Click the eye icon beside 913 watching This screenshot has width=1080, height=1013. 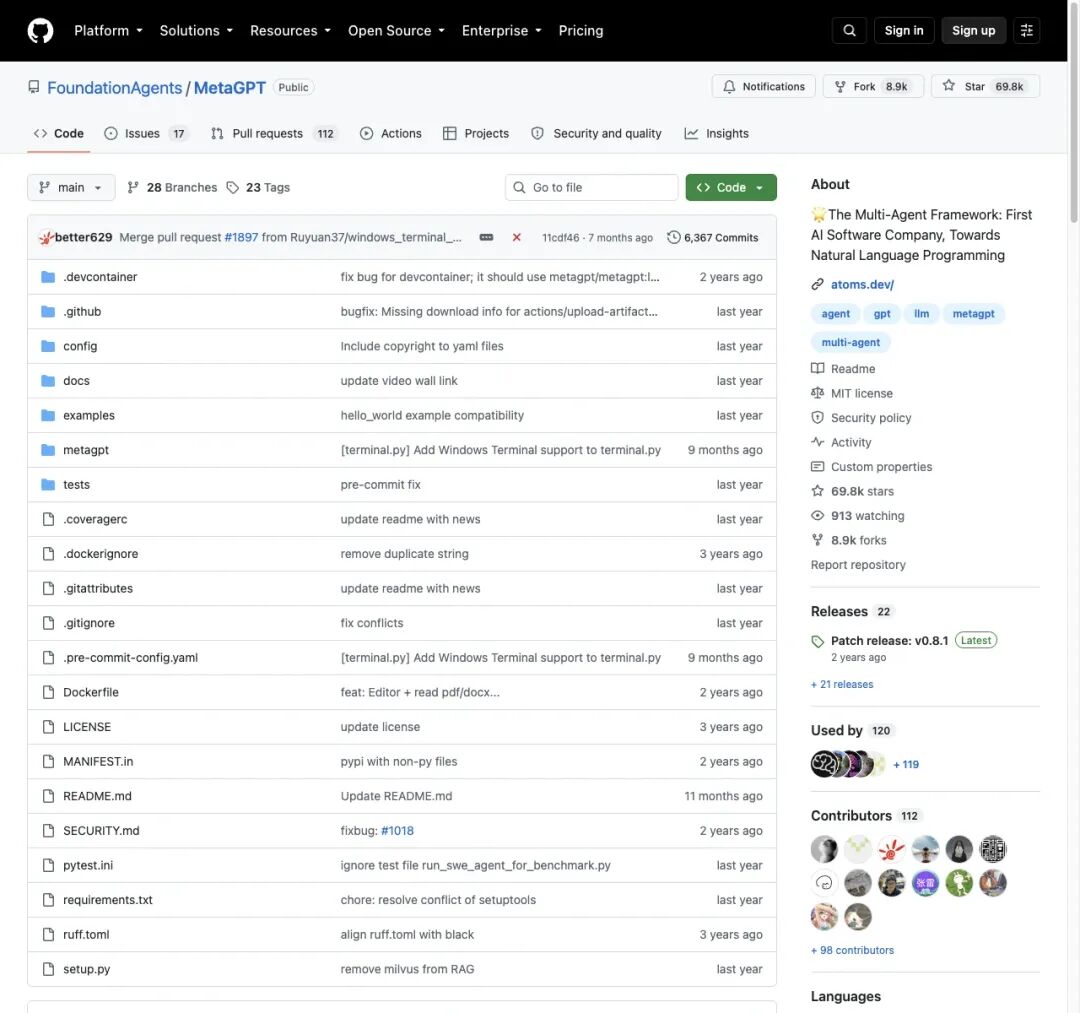coord(817,515)
